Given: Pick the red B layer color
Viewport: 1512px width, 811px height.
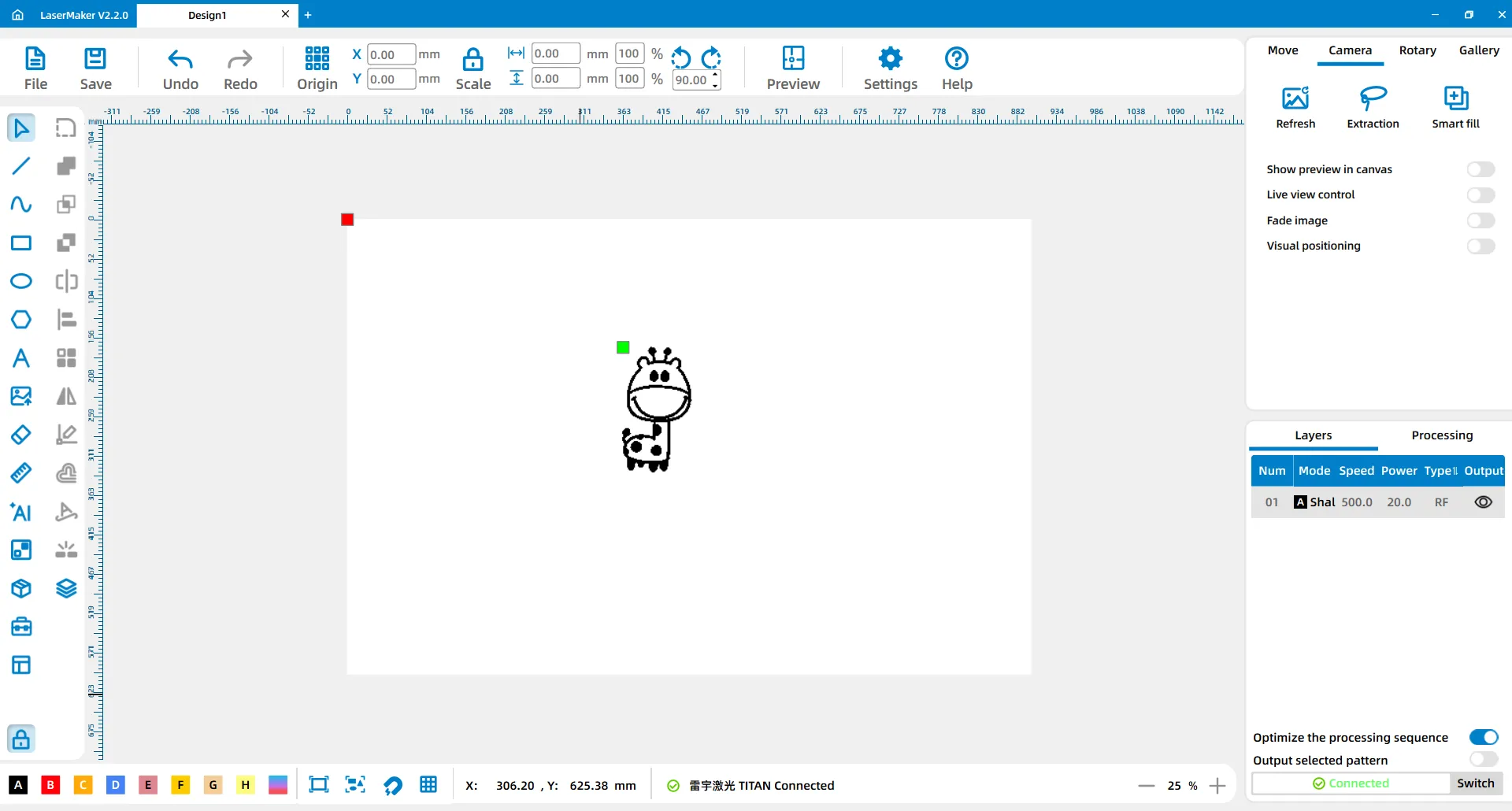Looking at the screenshot, I should tap(50, 785).
